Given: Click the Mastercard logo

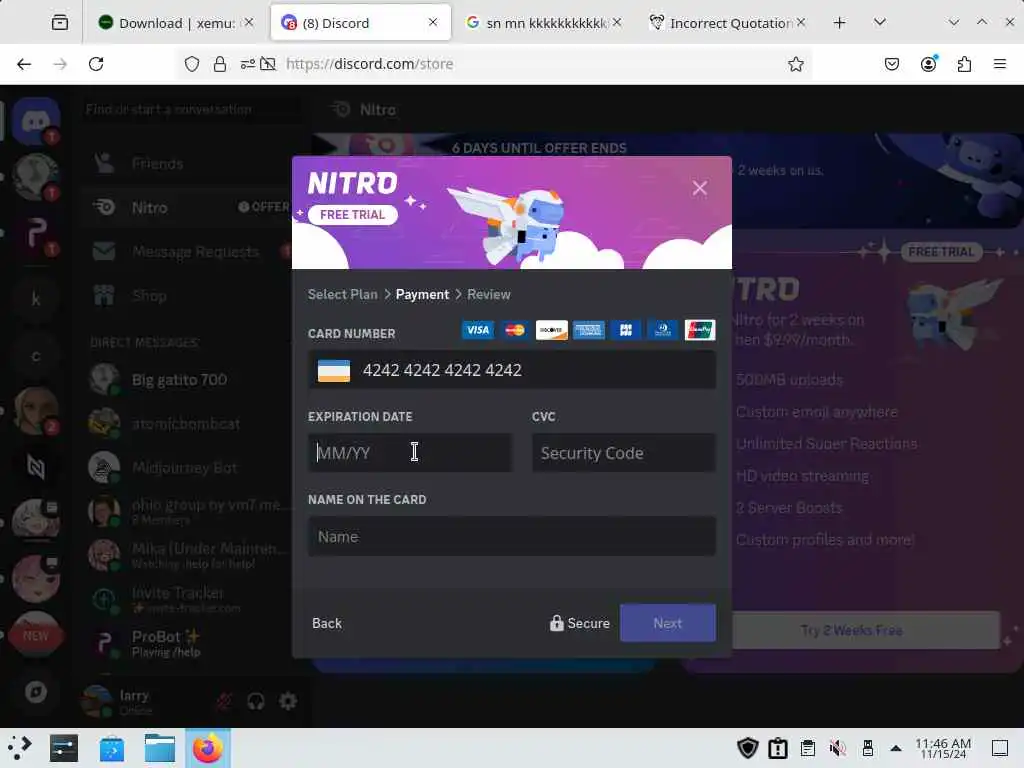Looking at the screenshot, I should [515, 330].
